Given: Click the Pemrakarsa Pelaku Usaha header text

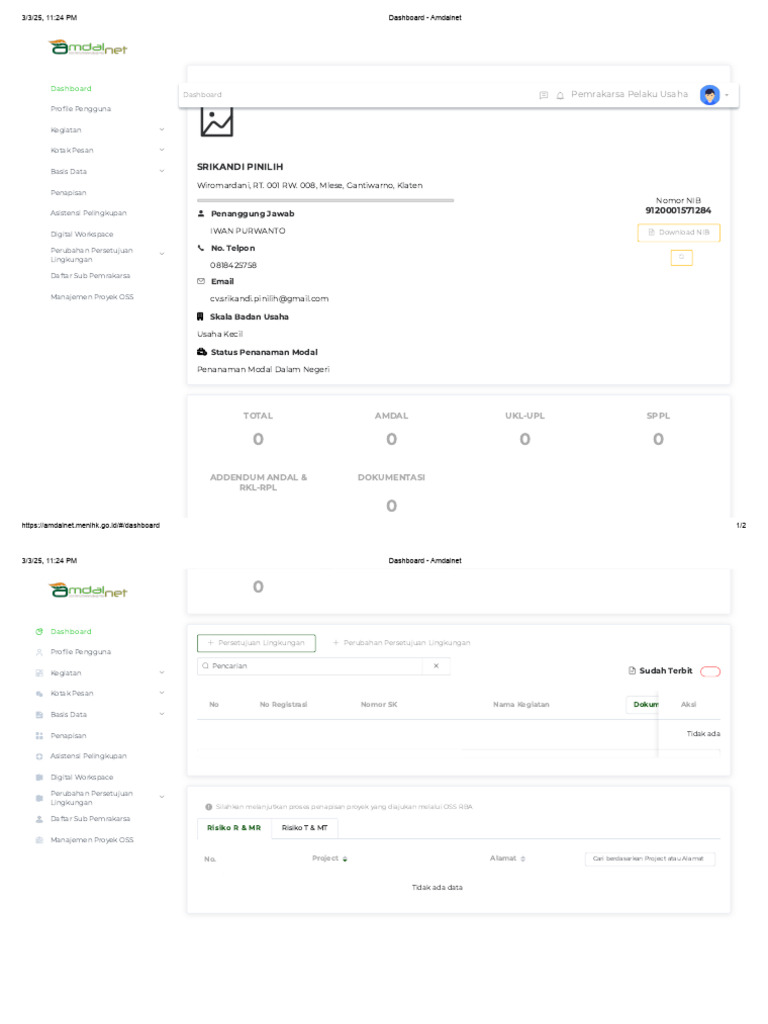Looking at the screenshot, I should [x=630, y=95].
